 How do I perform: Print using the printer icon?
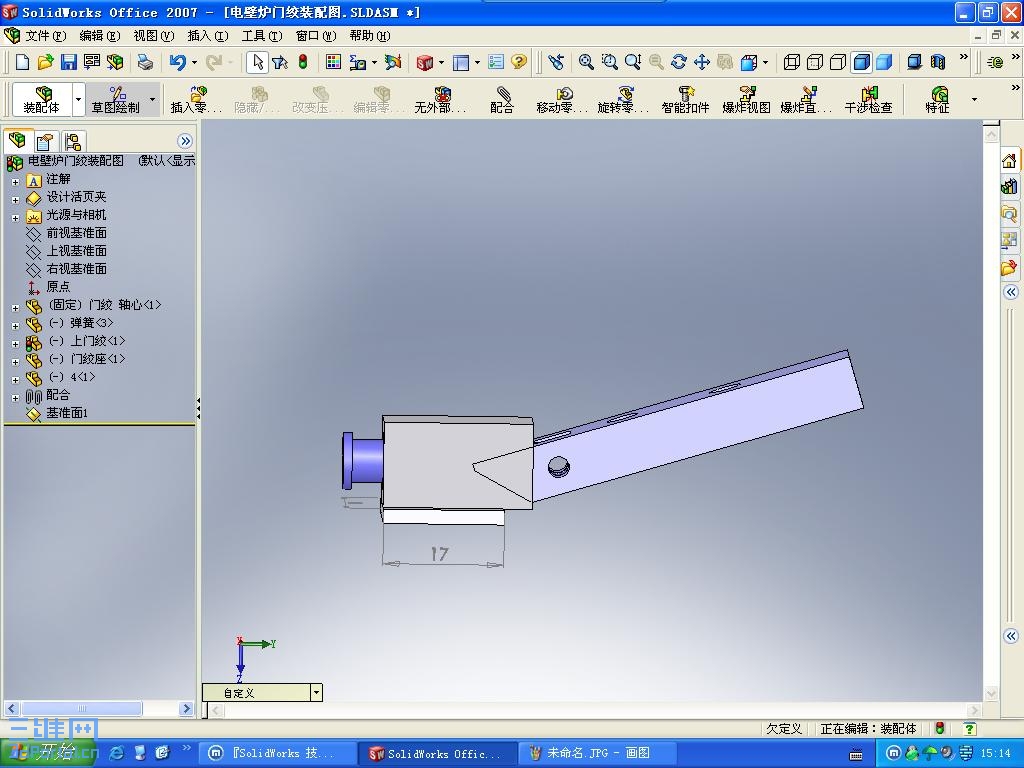(x=145, y=62)
